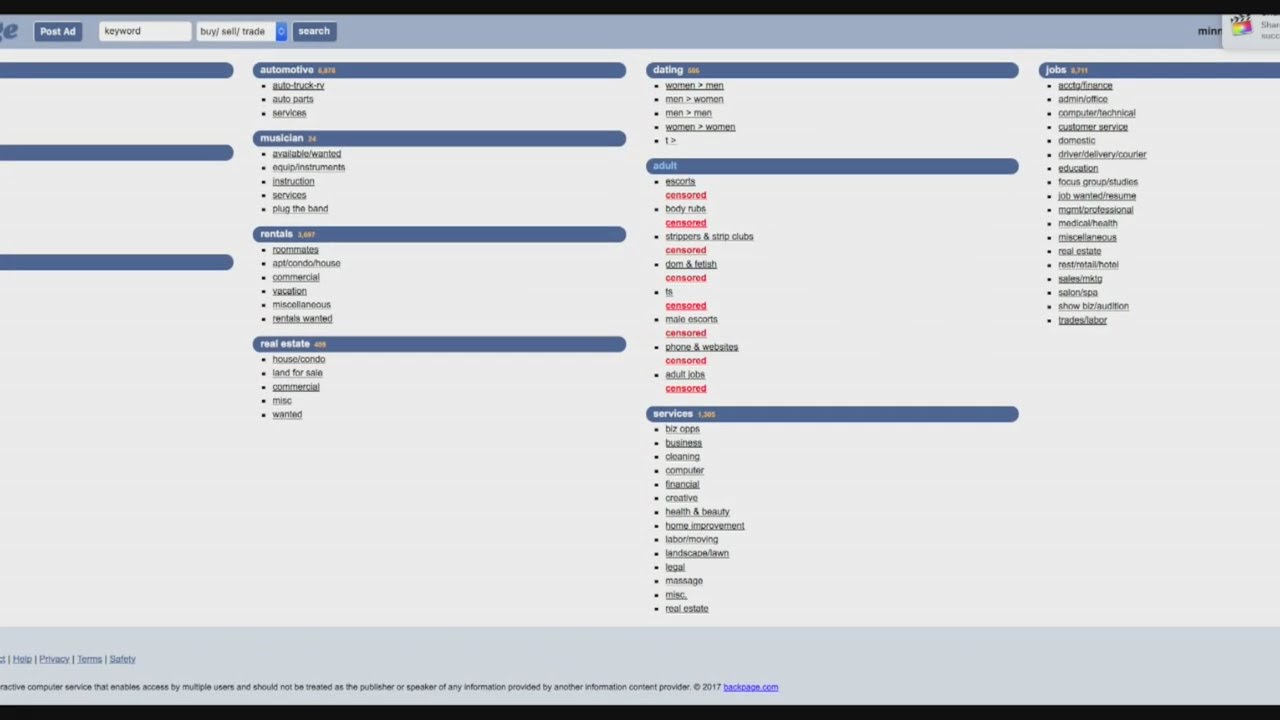The image size is (1280, 720).
Task: Open the creative link
Action: 681,498
